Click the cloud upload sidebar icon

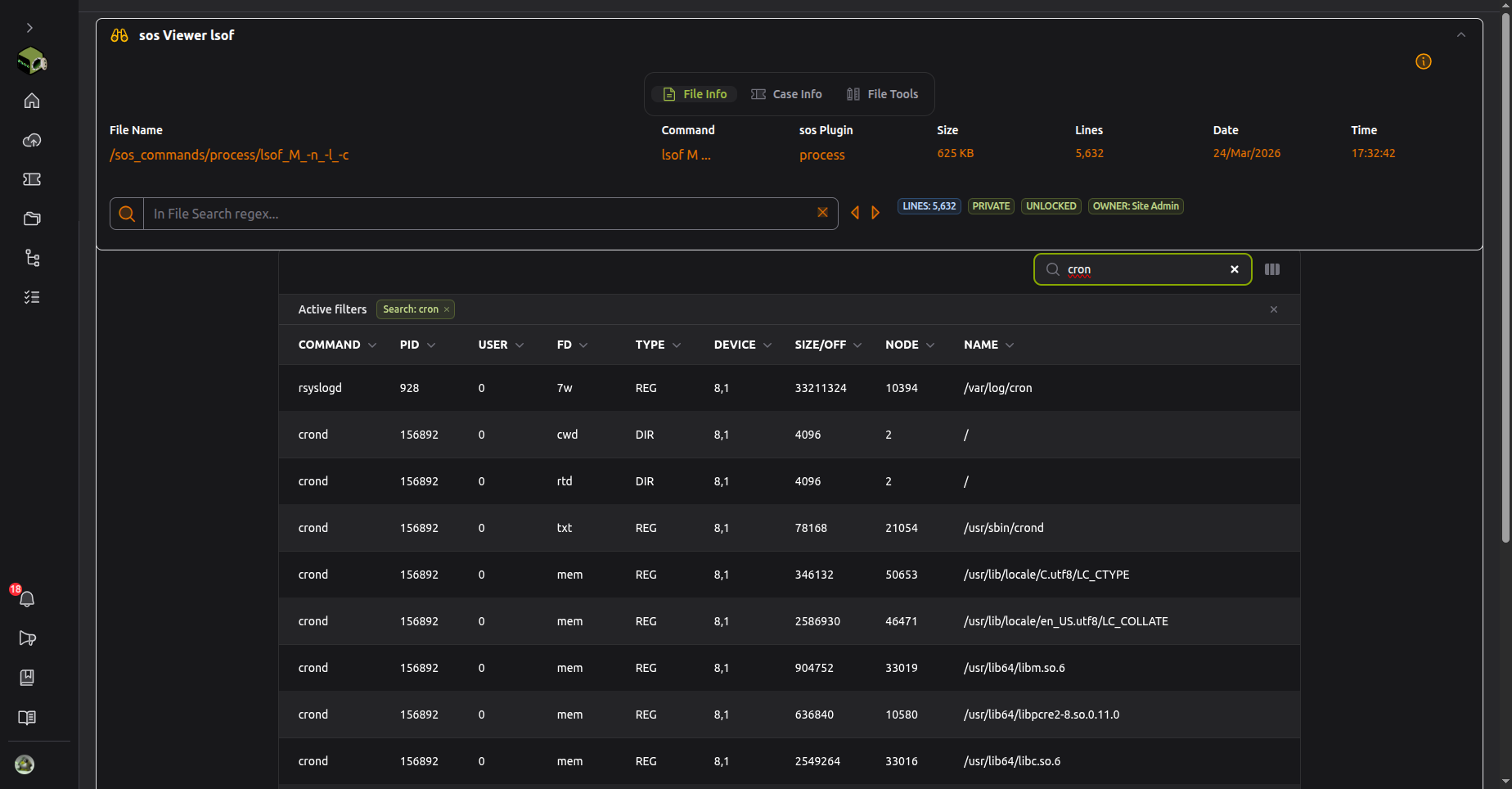click(x=32, y=140)
